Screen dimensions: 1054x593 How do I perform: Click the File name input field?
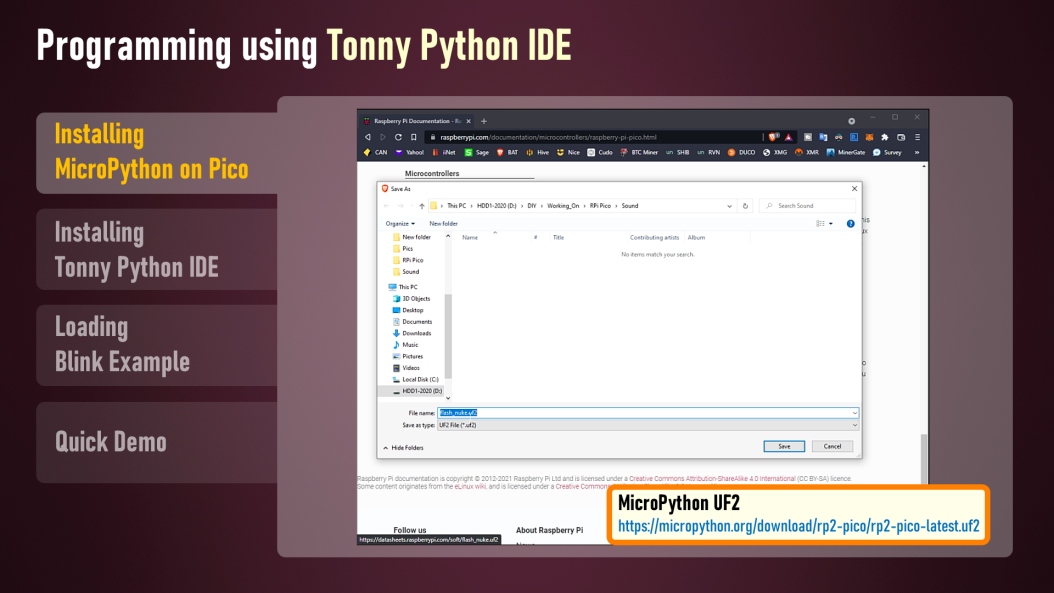coord(648,413)
